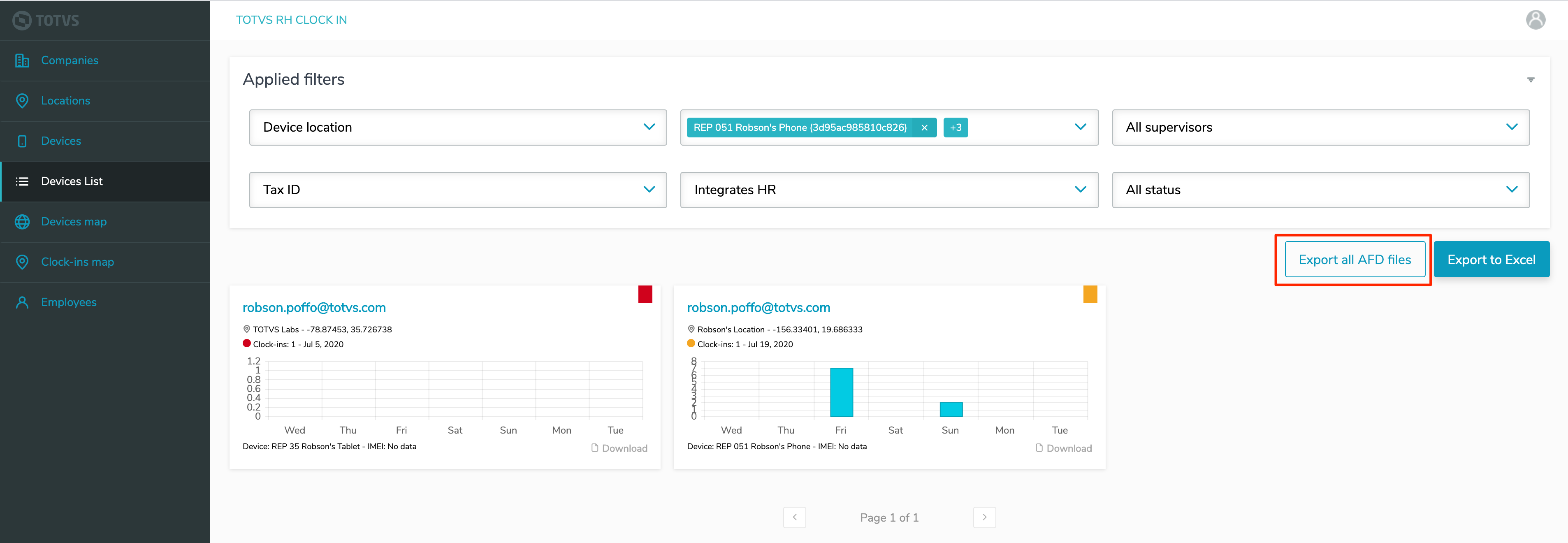This screenshot has width=1568, height=543.
Task: Click the Devices phone icon in sidebar
Action: 22,141
